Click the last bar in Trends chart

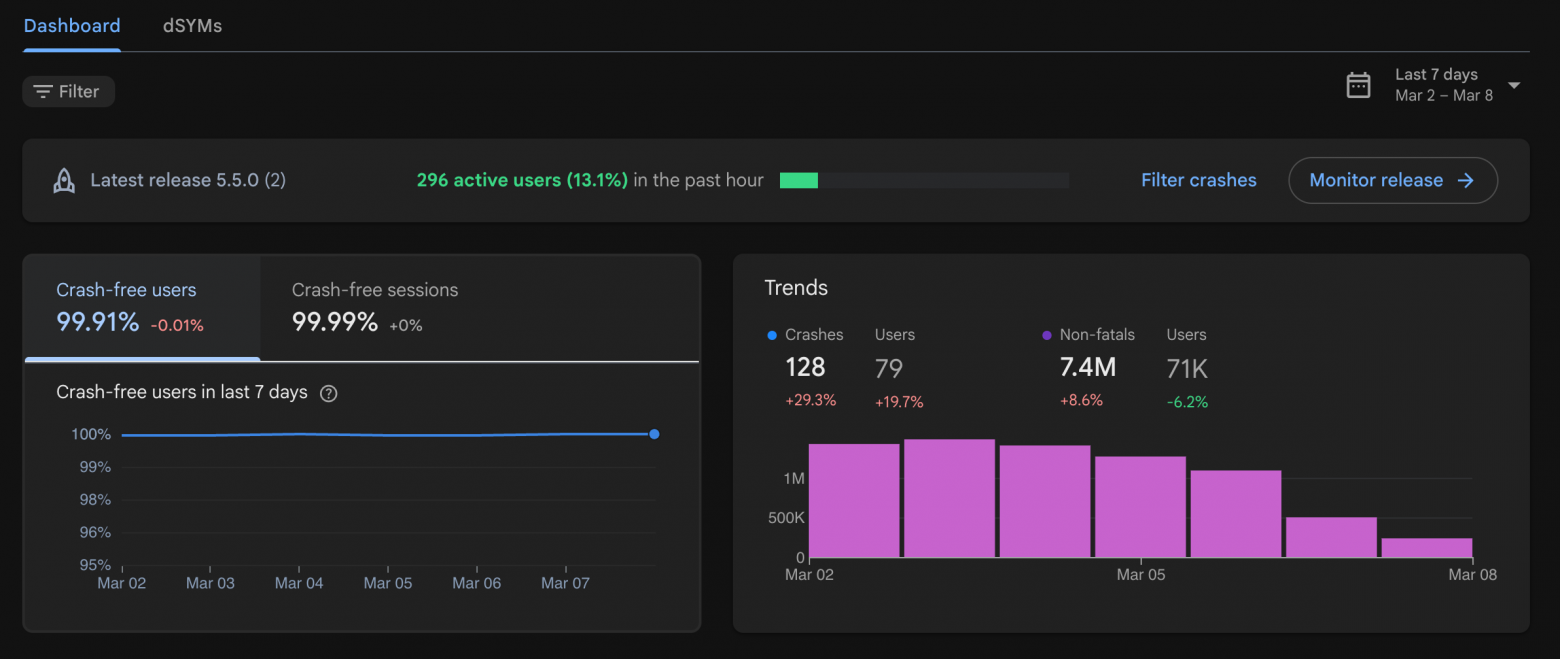pos(1427,548)
